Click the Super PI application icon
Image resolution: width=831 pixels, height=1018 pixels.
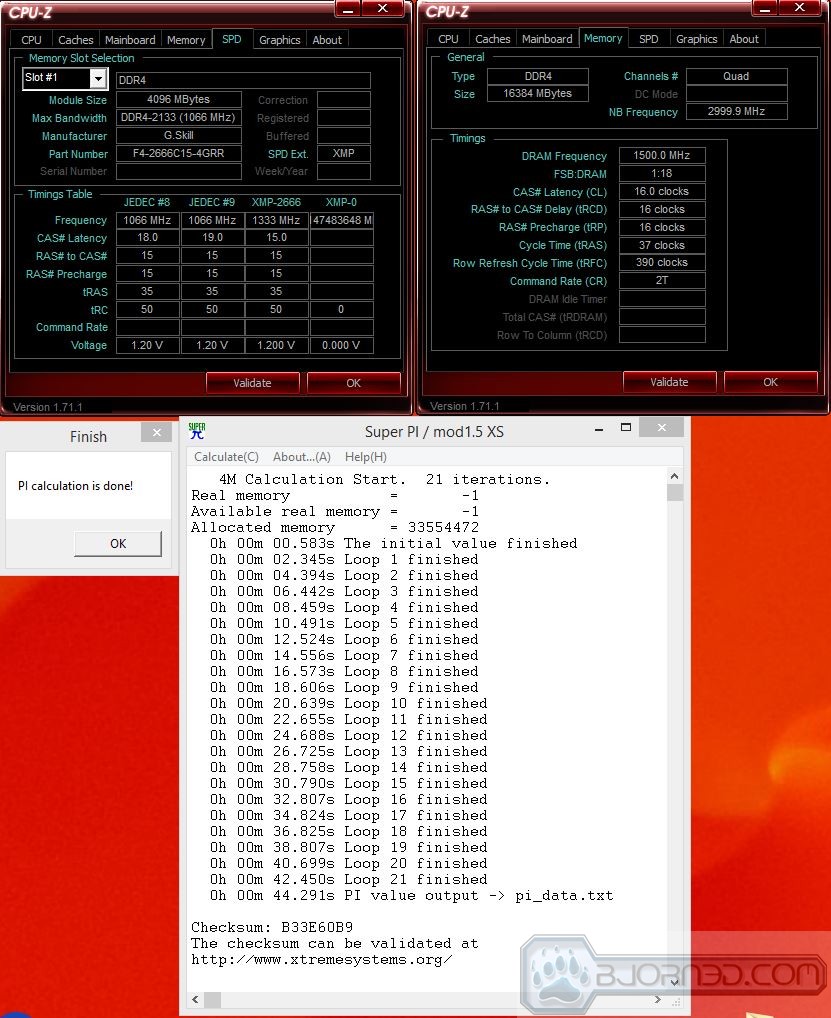(197, 430)
